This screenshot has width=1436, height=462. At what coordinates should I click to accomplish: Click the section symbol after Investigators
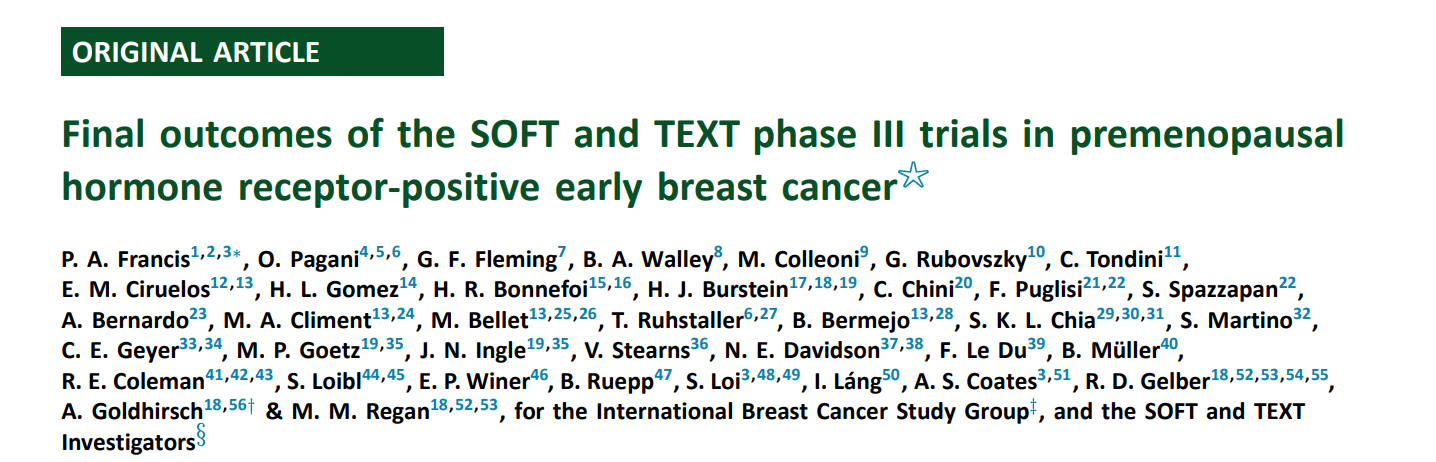tap(201, 436)
